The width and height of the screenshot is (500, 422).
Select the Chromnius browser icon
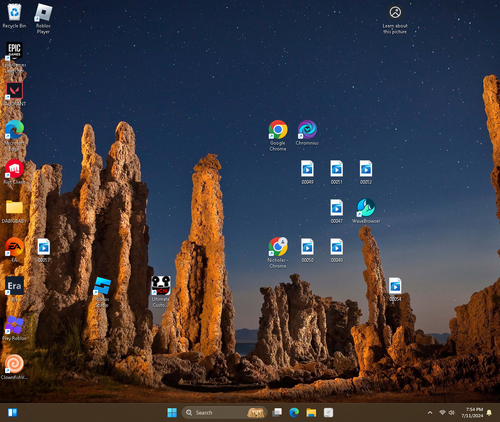307,133
